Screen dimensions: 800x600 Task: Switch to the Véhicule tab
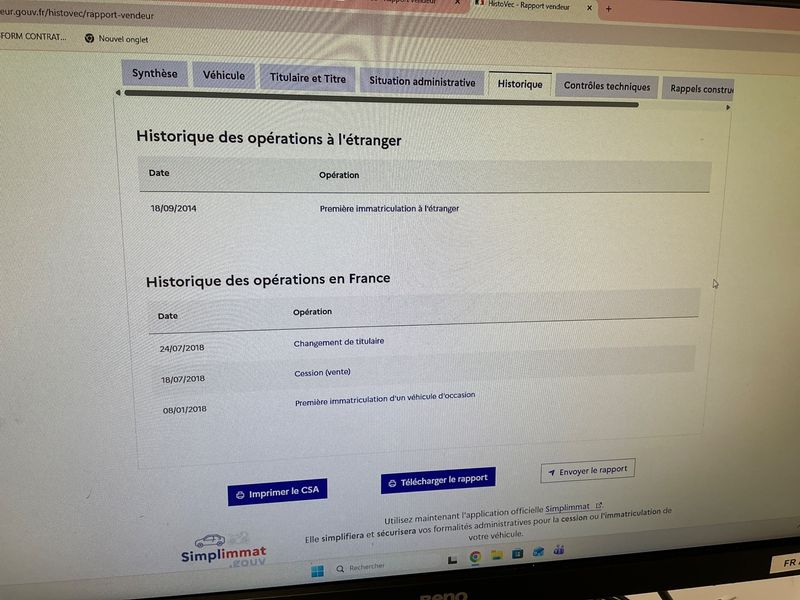(223, 76)
